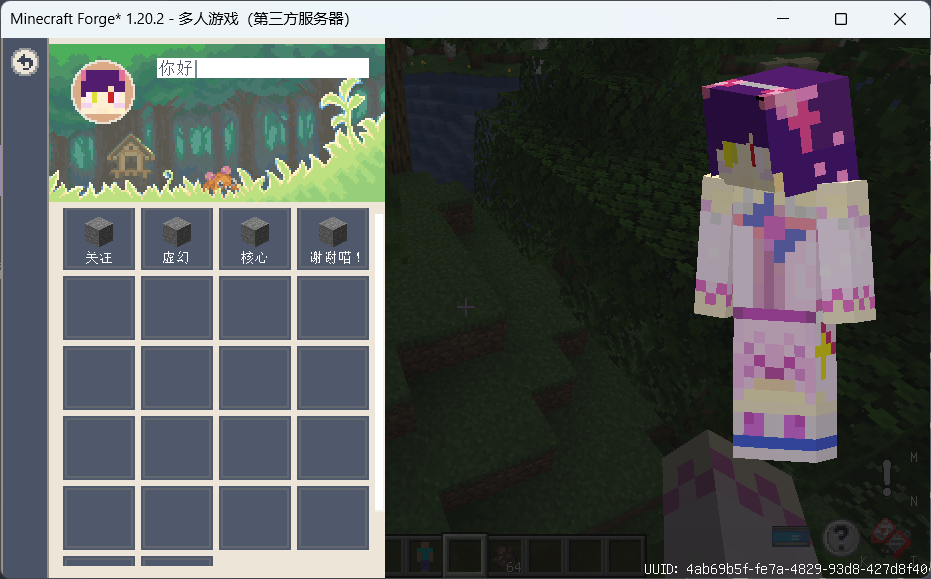Viewport: 931px width, 579px height.
Task: Click the pink-robed player character model
Action: 787,264
